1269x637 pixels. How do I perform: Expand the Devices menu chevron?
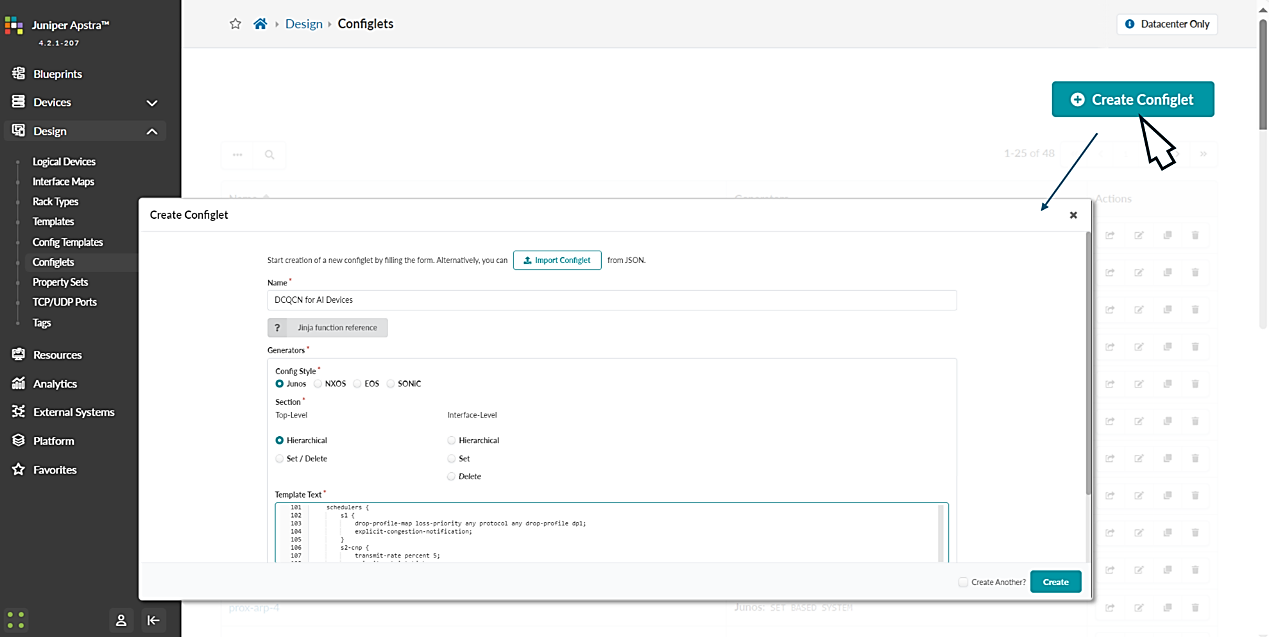point(152,103)
